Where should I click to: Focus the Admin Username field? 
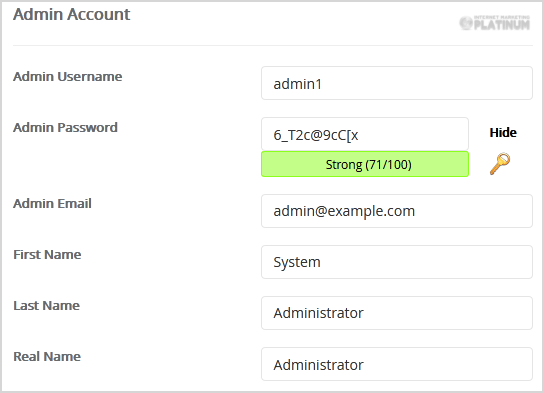397,83
